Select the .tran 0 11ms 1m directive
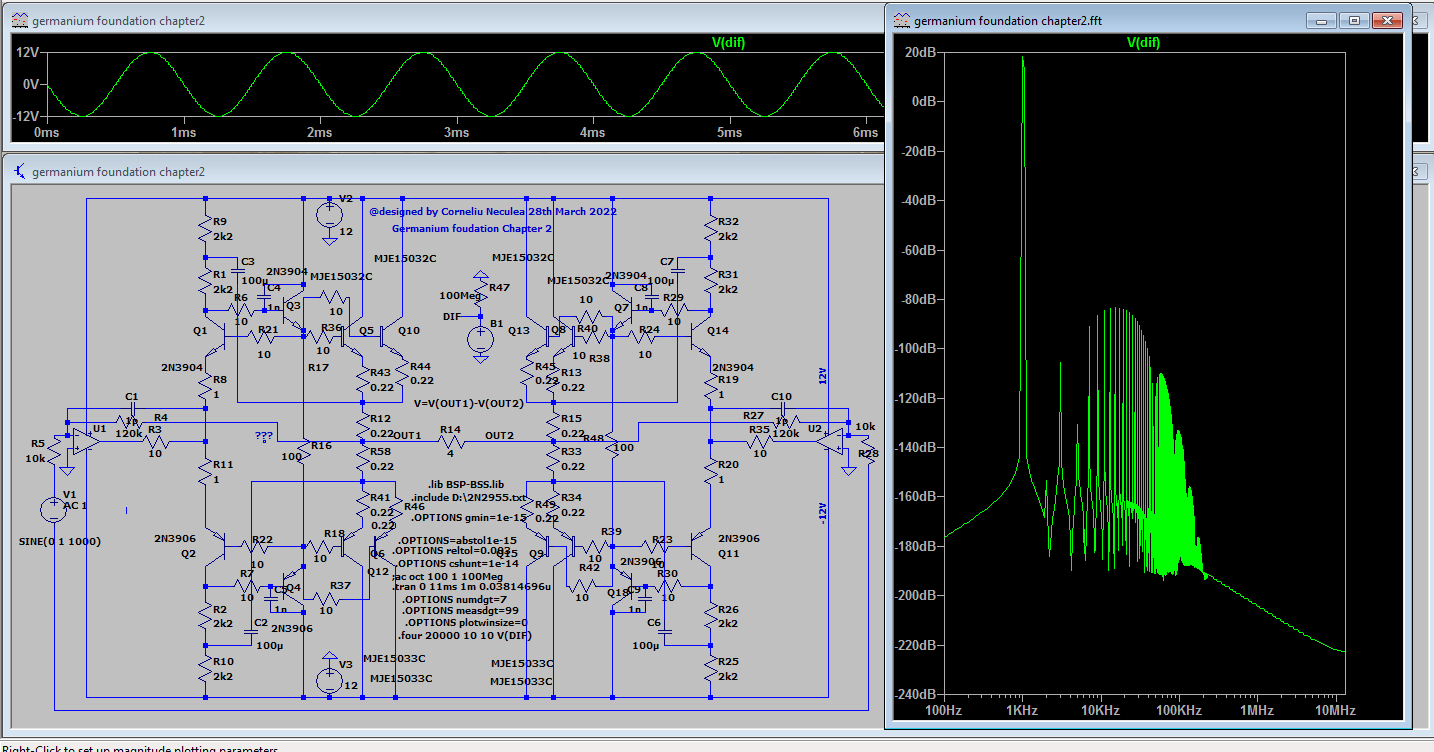1434x752 pixels. pos(471,587)
